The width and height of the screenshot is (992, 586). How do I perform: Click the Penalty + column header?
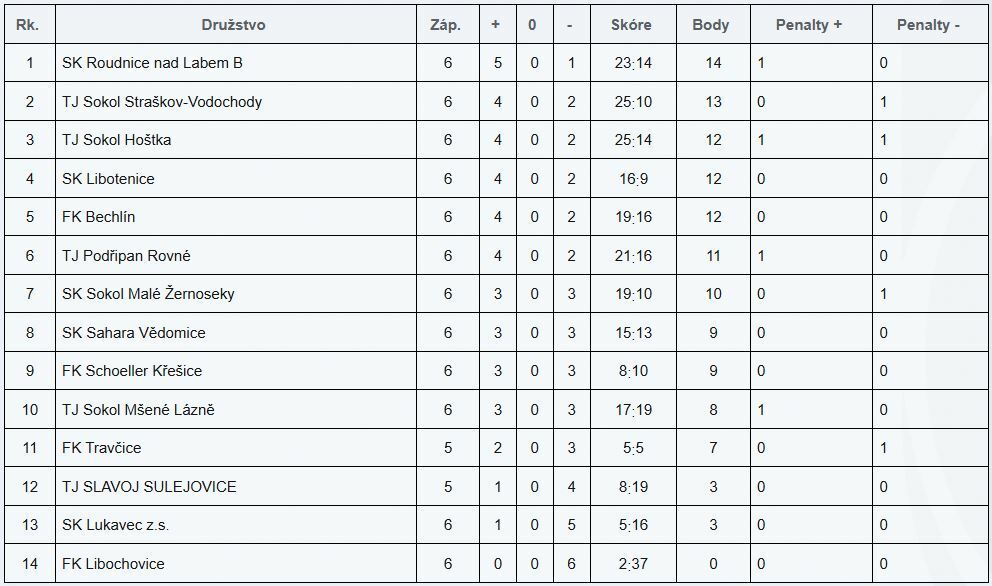click(809, 25)
